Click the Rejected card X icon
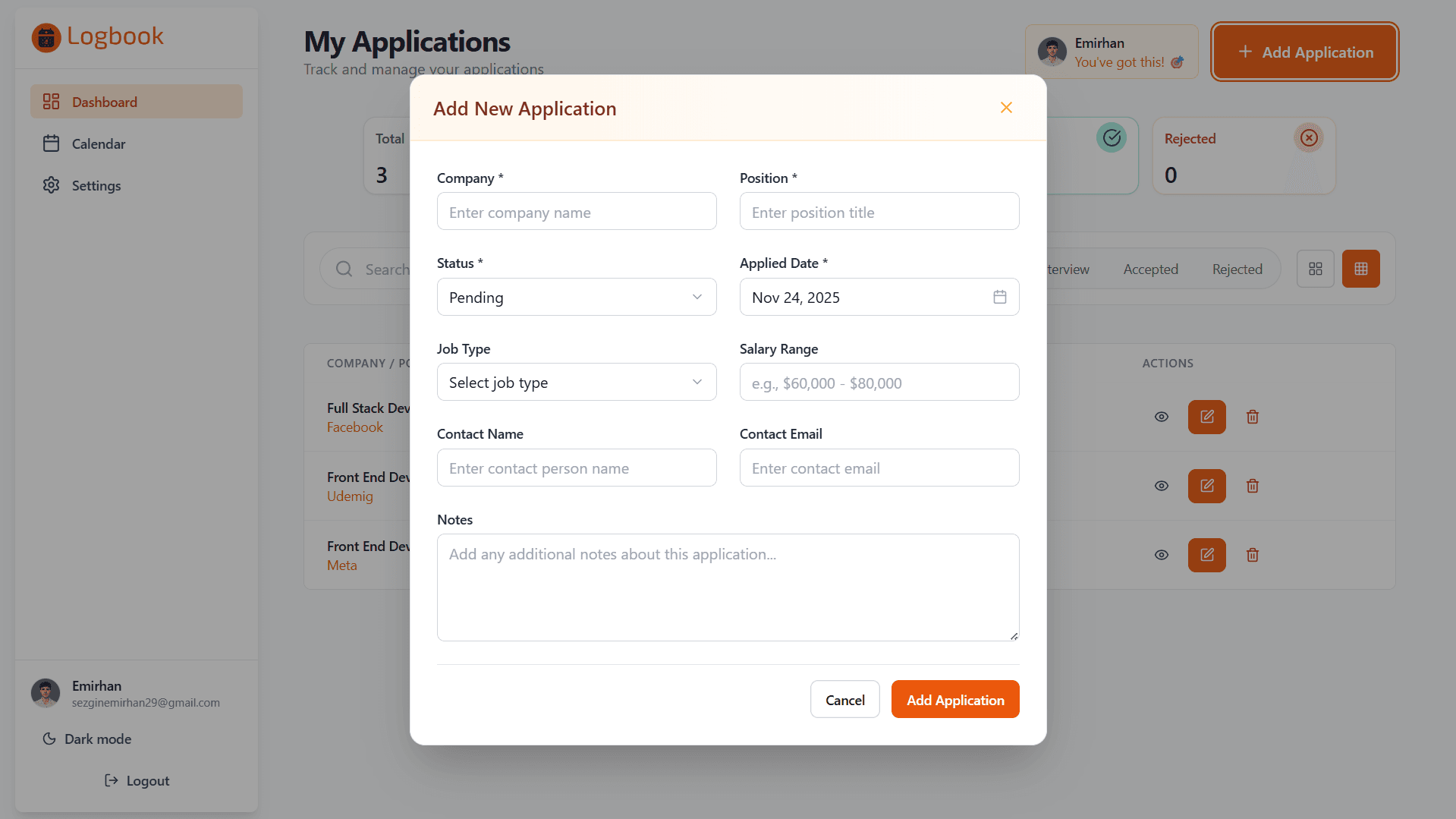 [1309, 137]
